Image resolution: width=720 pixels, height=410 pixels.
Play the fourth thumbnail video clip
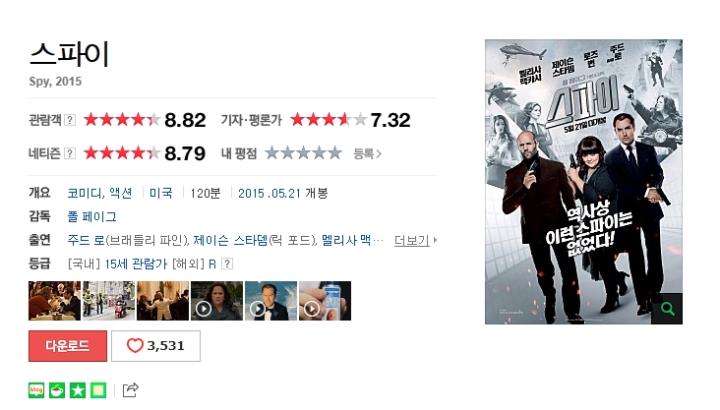click(x=217, y=301)
